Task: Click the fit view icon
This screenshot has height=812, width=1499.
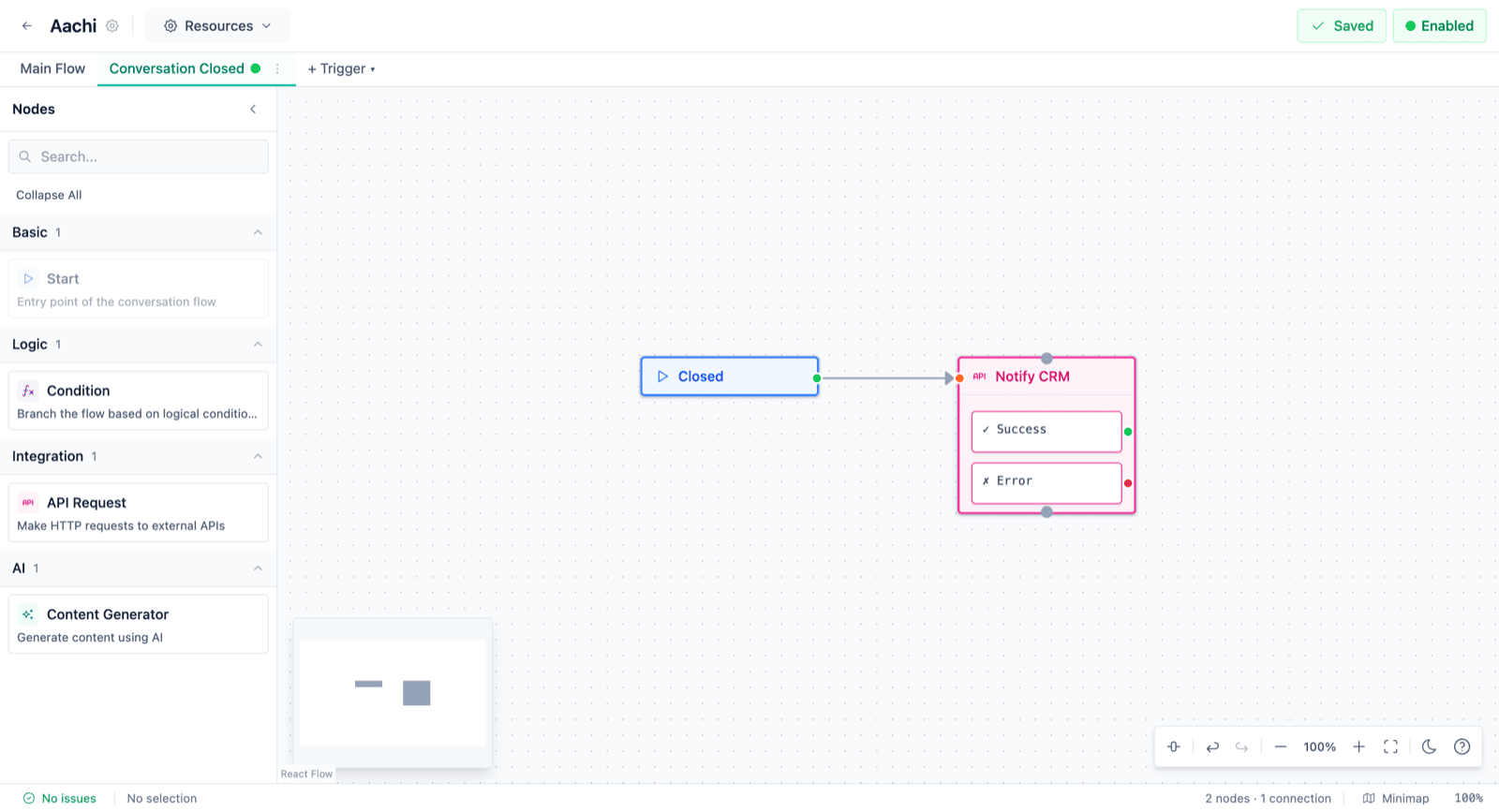Action: pos(1390,746)
